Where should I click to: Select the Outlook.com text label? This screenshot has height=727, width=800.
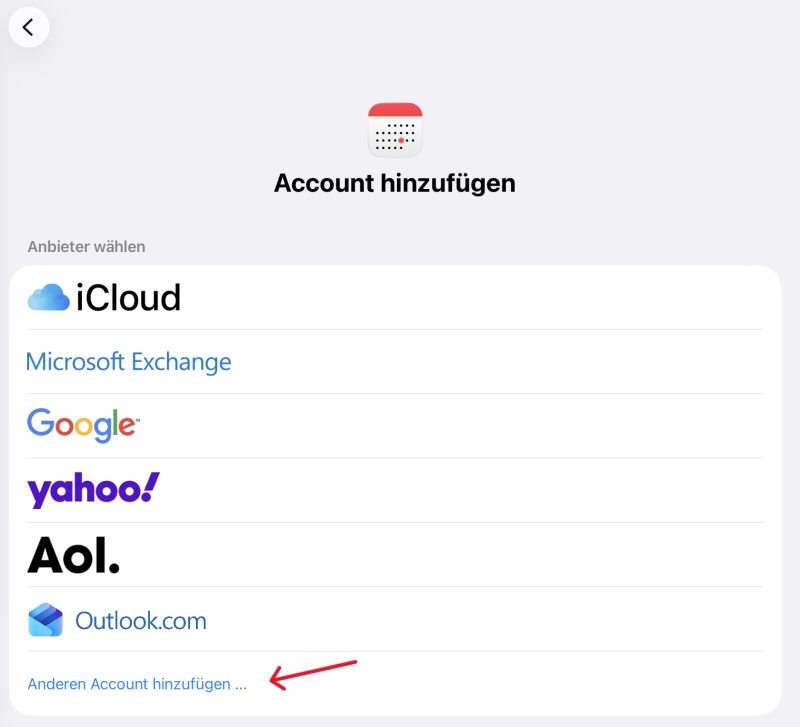point(141,621)
